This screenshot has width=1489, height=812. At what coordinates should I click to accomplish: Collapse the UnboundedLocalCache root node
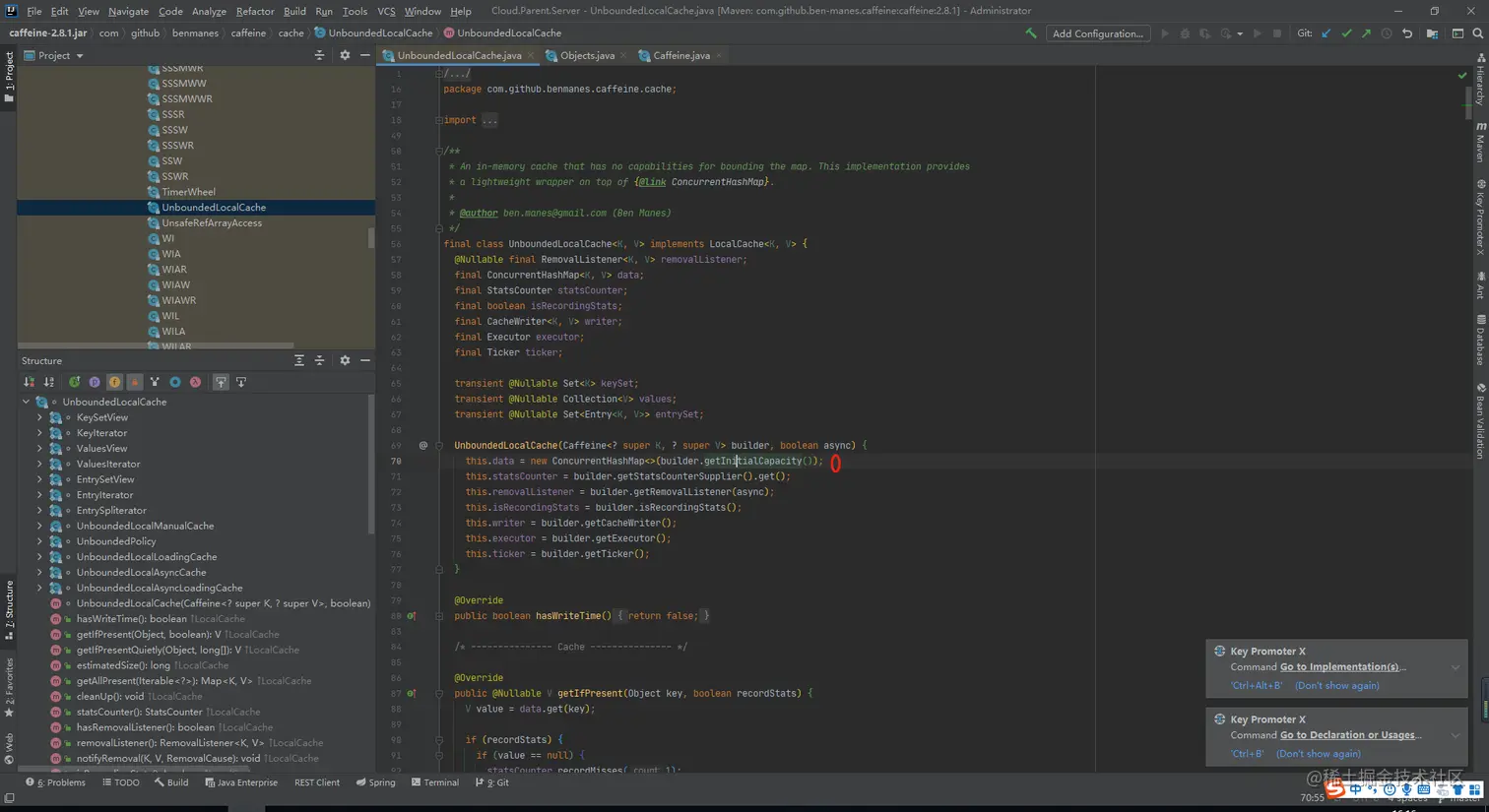point(27,402)
